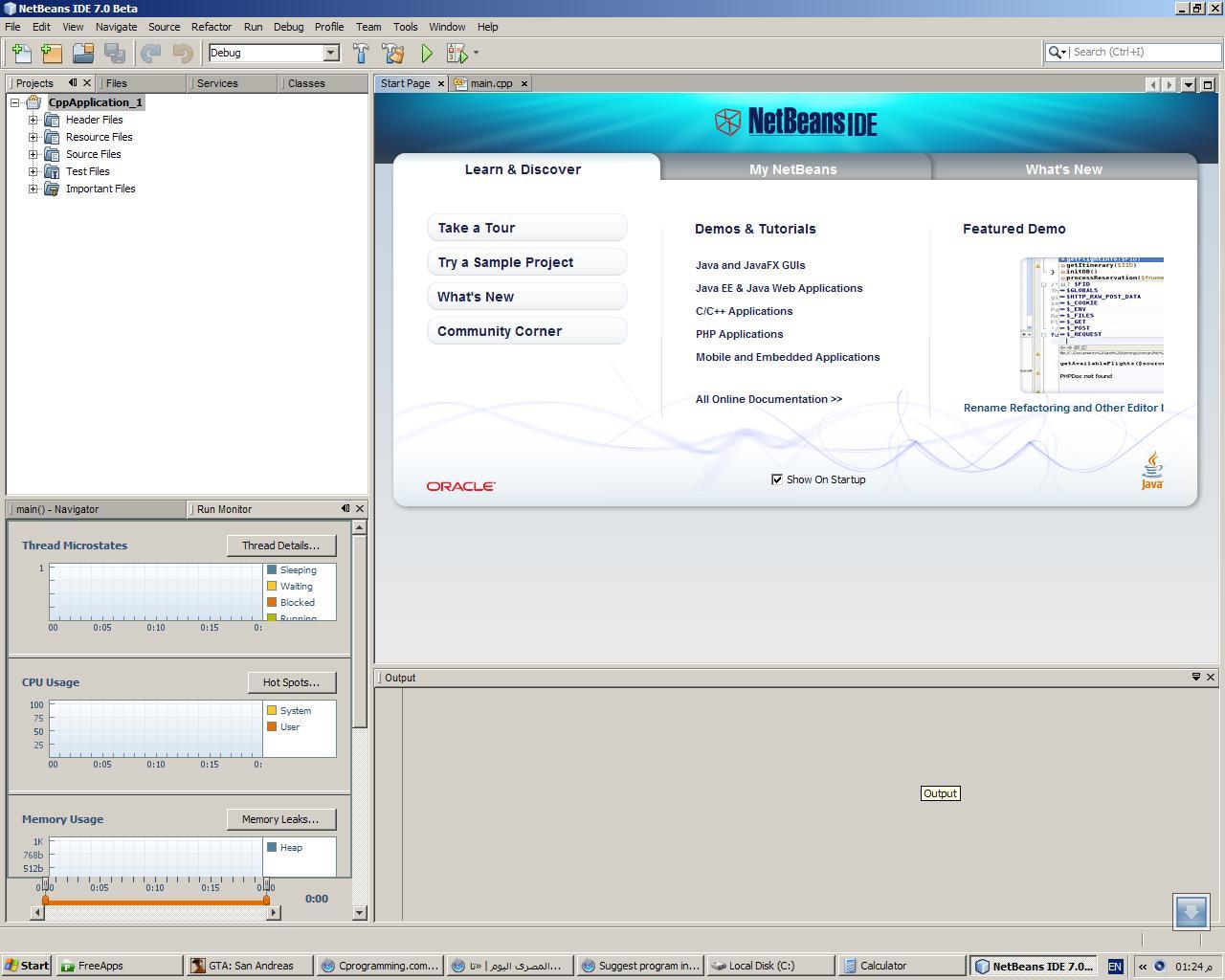1225x980 pixels.
Task: Open the main.cpp editor tab
Action: (491, 84)
